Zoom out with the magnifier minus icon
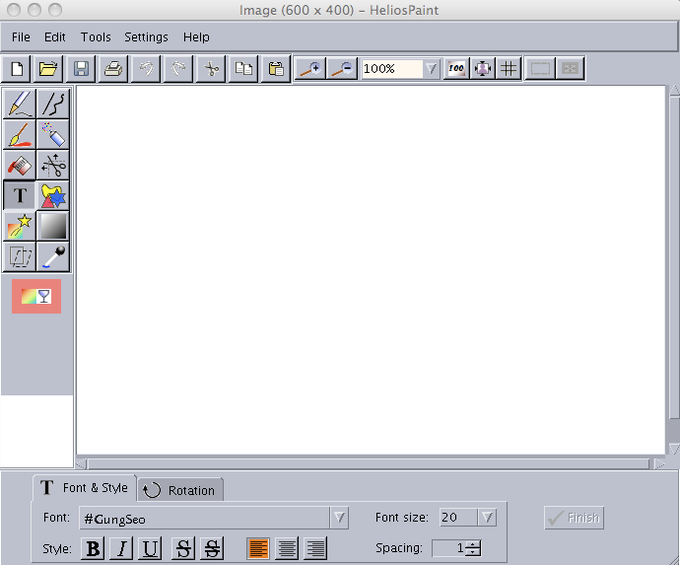Viewport: 680px width, 565px height. tap(342, 69)
